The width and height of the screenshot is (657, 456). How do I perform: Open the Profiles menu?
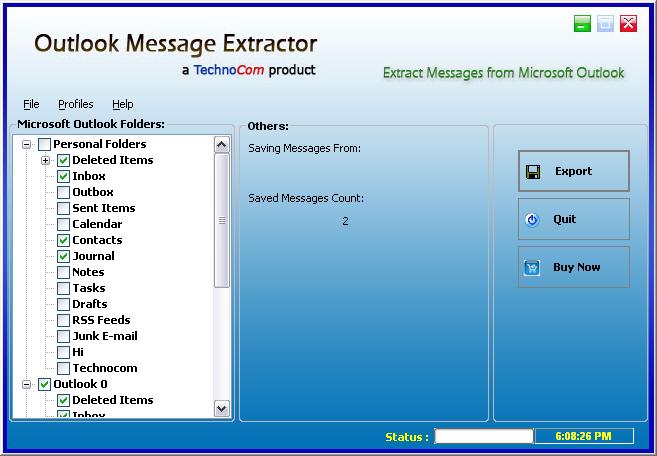(x=76, y=104)
